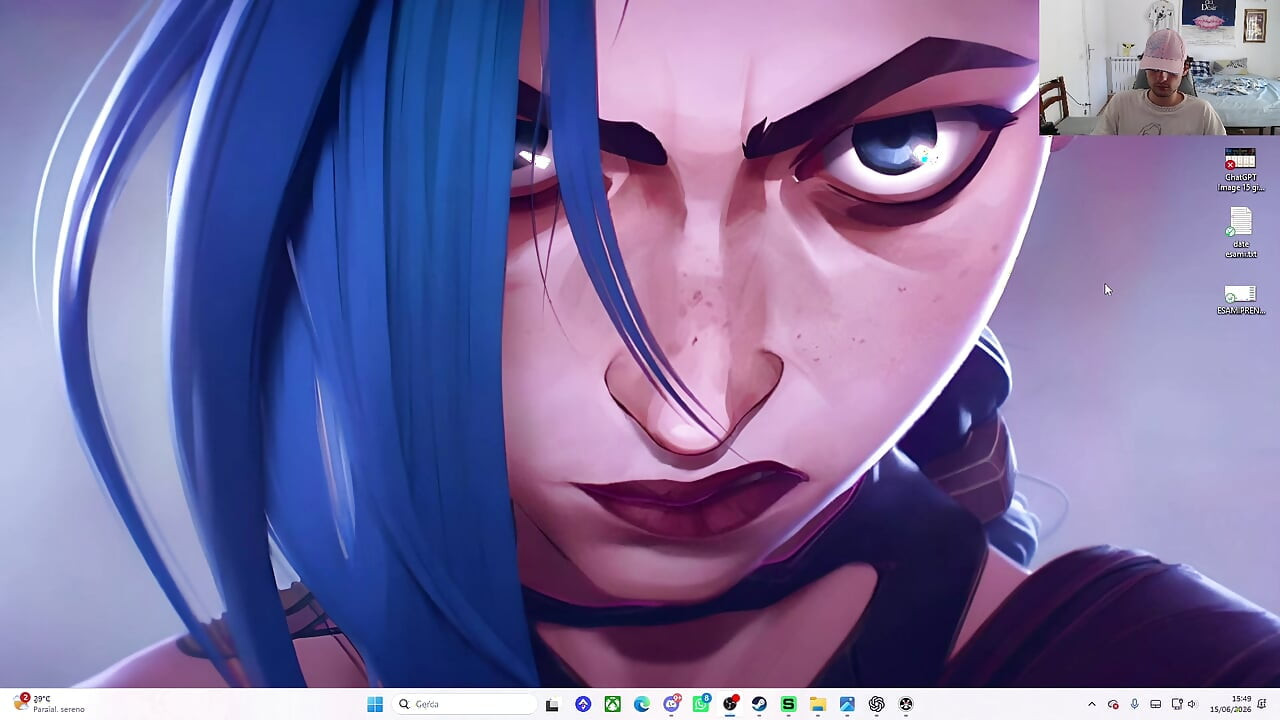Open the weather widget showing 29°C

point(48,704)
